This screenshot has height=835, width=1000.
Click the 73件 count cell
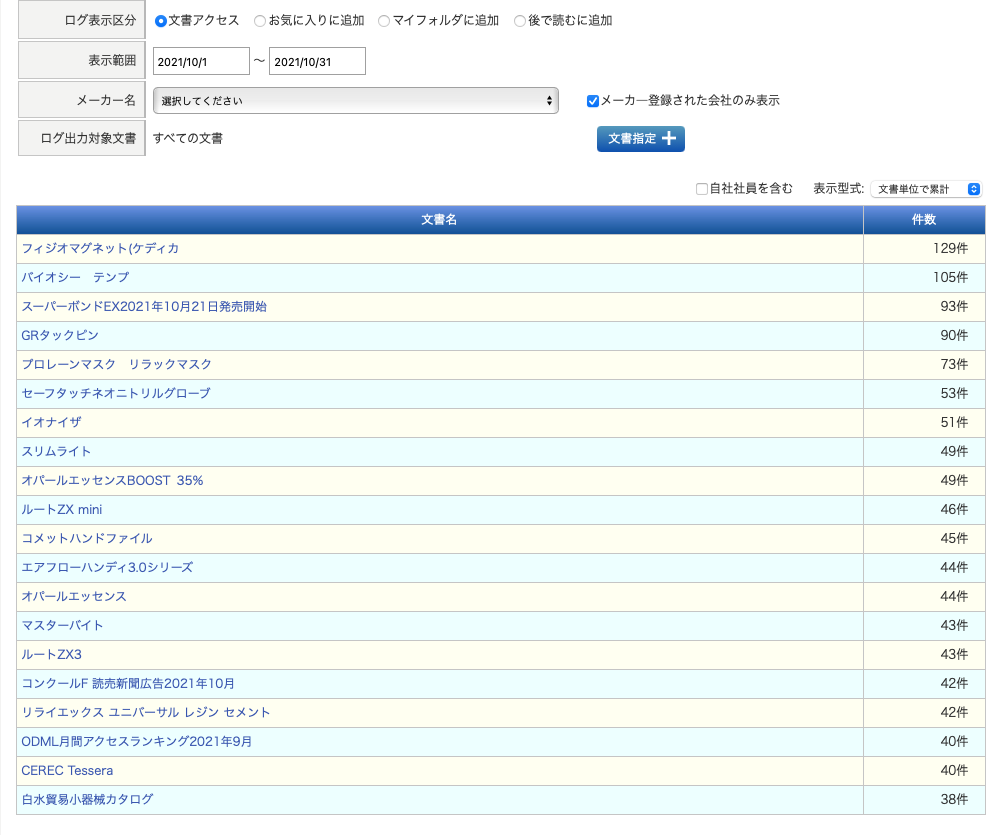click(924, 365)
